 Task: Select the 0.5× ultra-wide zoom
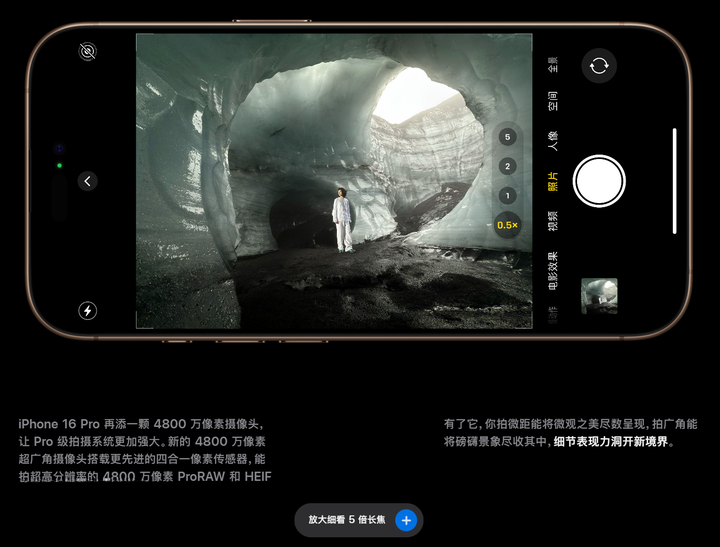point(507,225)
